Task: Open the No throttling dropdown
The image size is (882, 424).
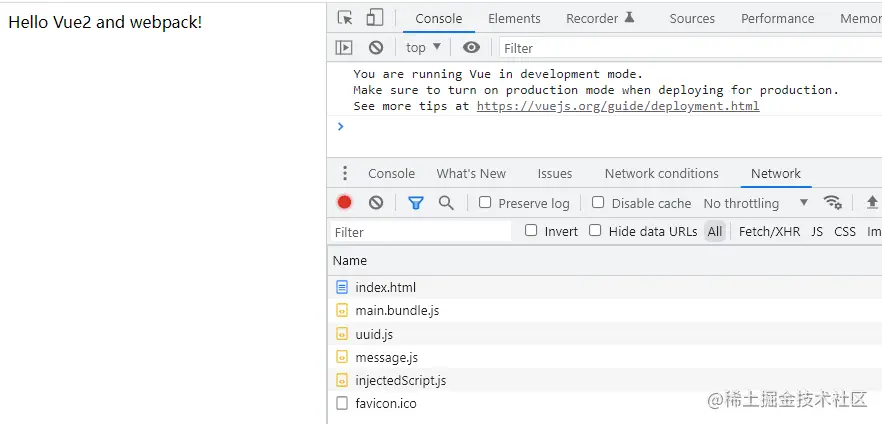Action: click(756, 203)
